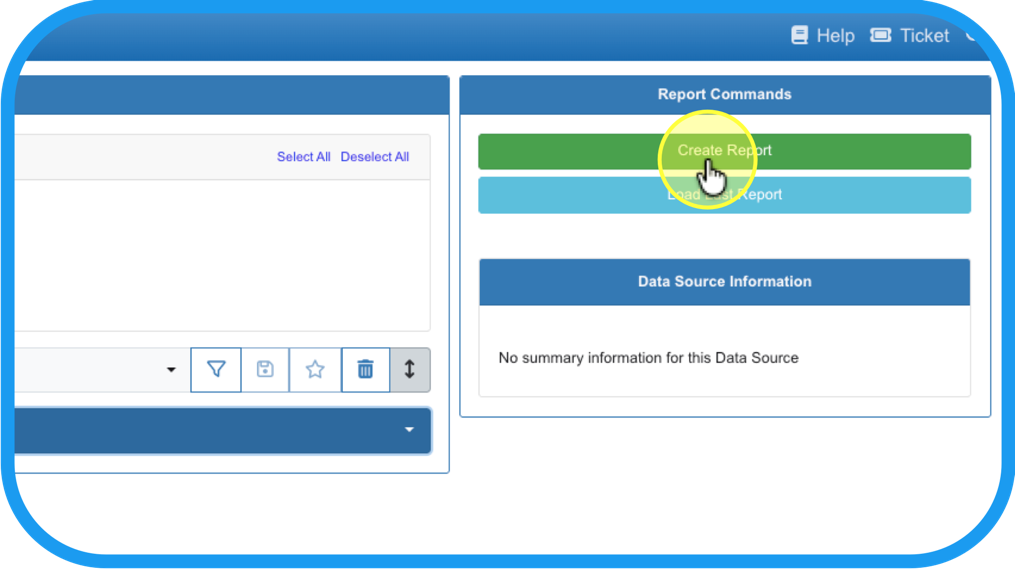
Task: Open the black caret filter dropdown
Action: (171, 370)
